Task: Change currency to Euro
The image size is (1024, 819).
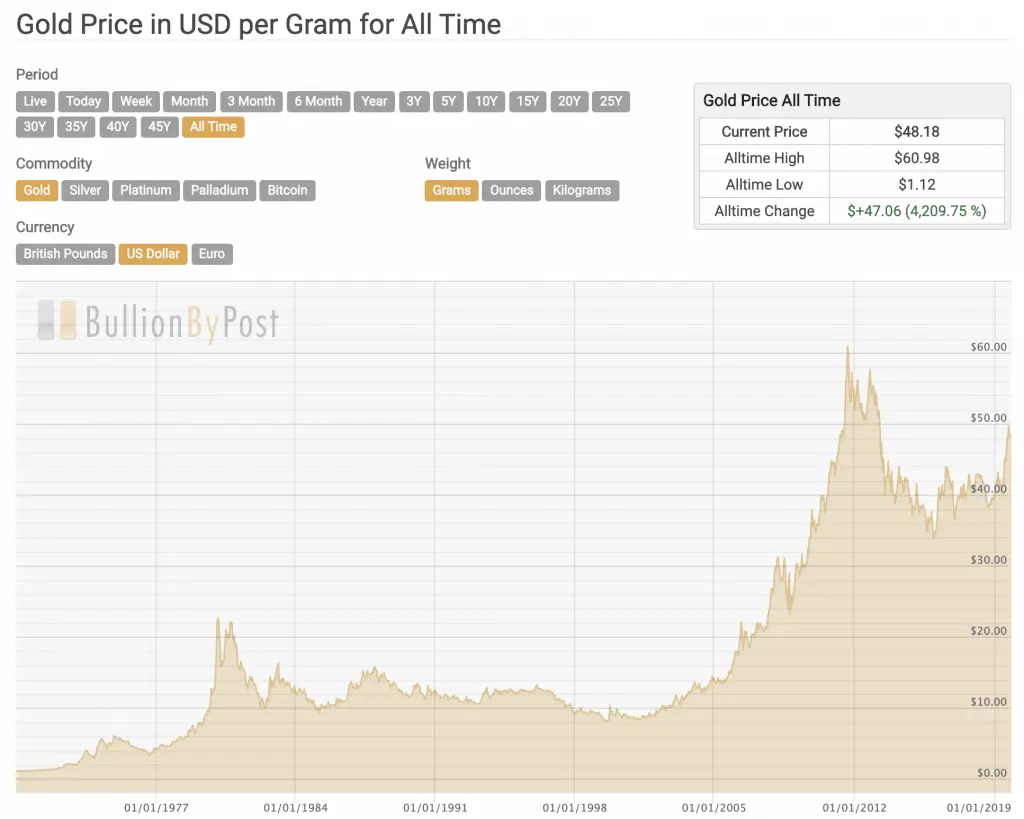Action: pos(212,254)
